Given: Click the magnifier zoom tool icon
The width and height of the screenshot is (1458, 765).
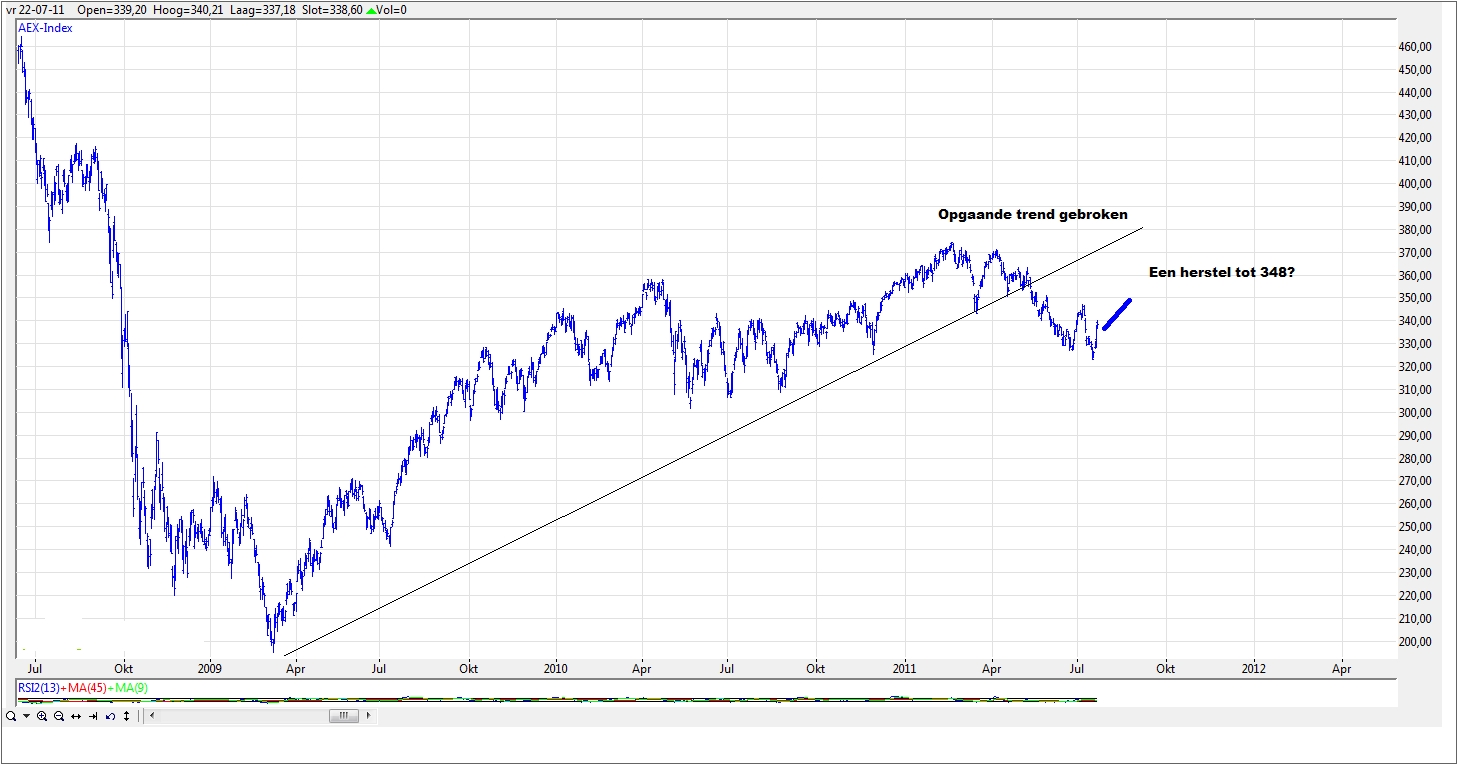Looking at the screenshot, I should point(10,716).
